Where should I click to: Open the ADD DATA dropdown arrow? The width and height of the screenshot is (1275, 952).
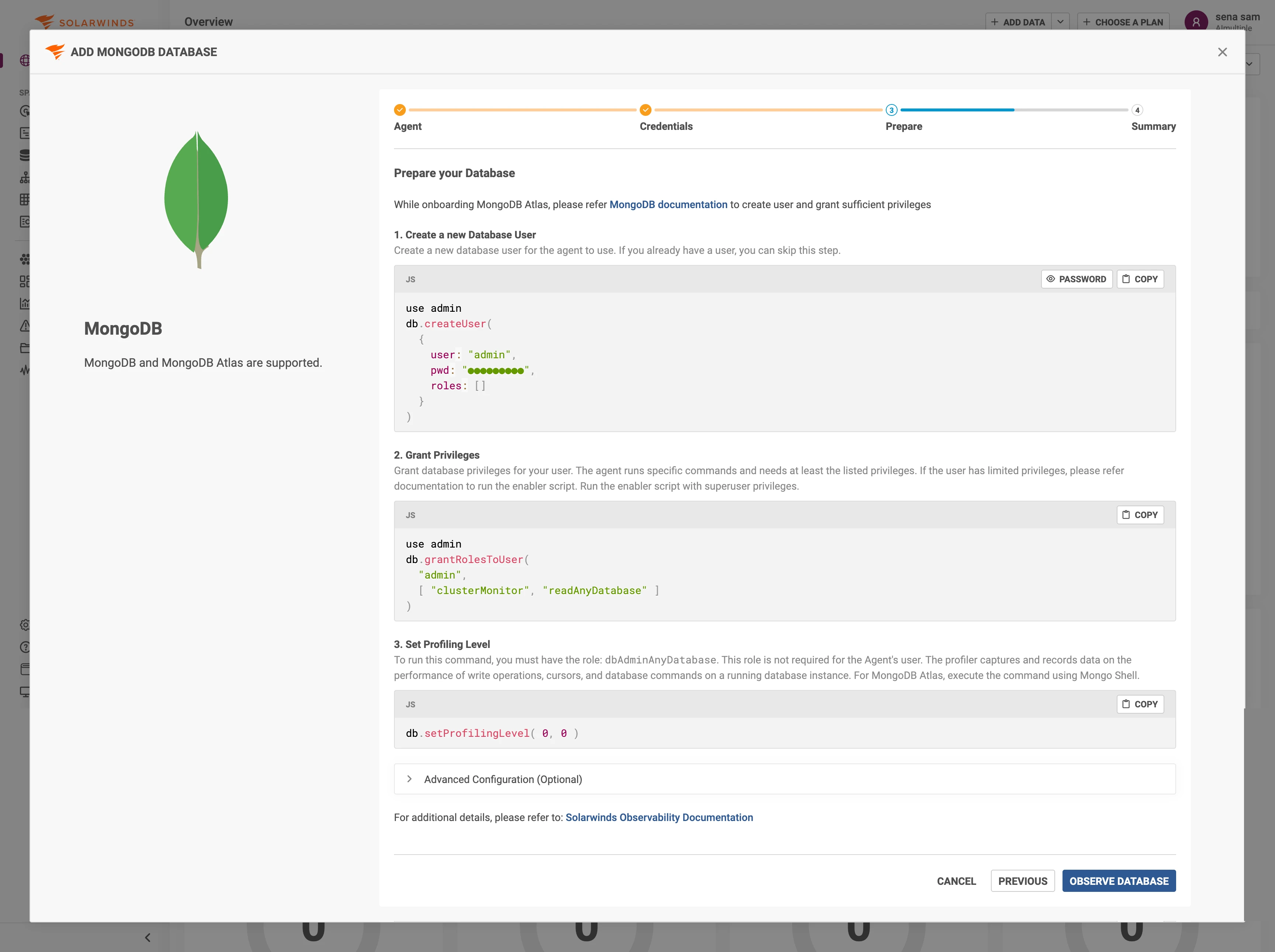1060,22
